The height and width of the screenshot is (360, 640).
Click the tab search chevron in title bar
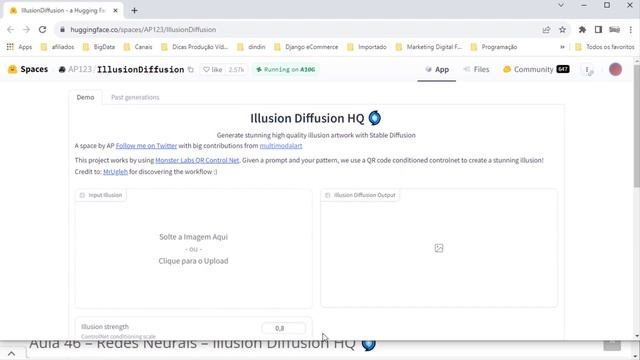pyautogui.click(x=561, y=5)
